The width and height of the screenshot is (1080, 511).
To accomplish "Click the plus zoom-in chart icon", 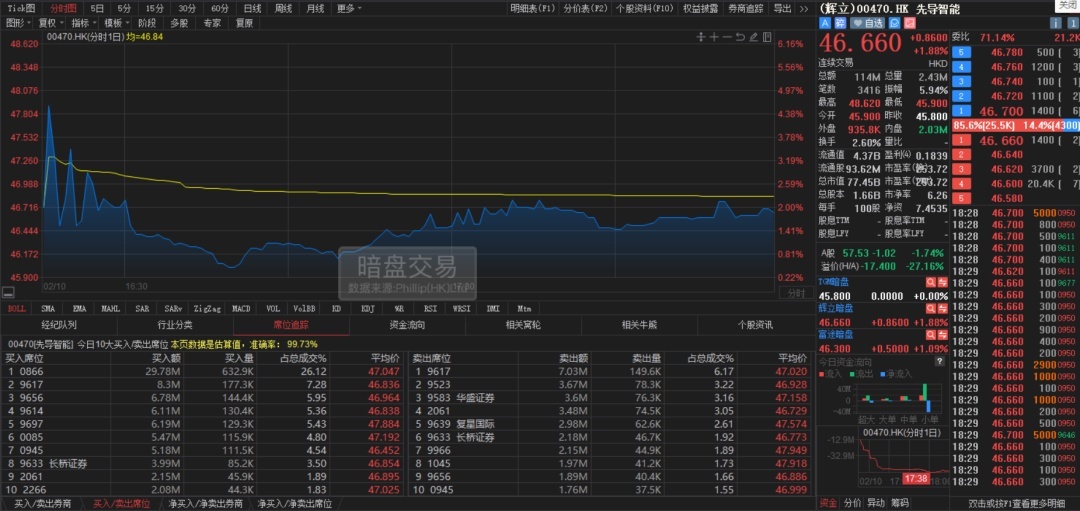I will click(x=713, y=38).
